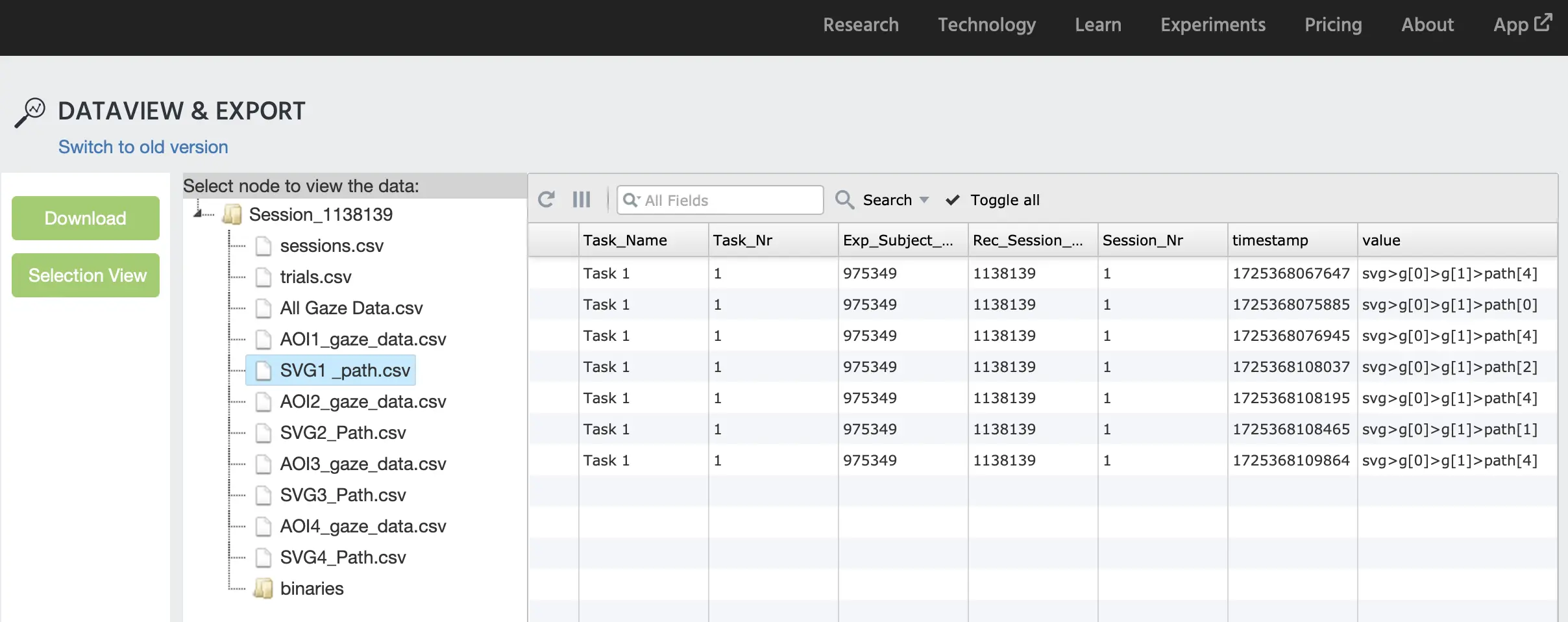Select SVG4_Path.csv node
This screenshot has width=1568, height=622.
coord(343,558)
